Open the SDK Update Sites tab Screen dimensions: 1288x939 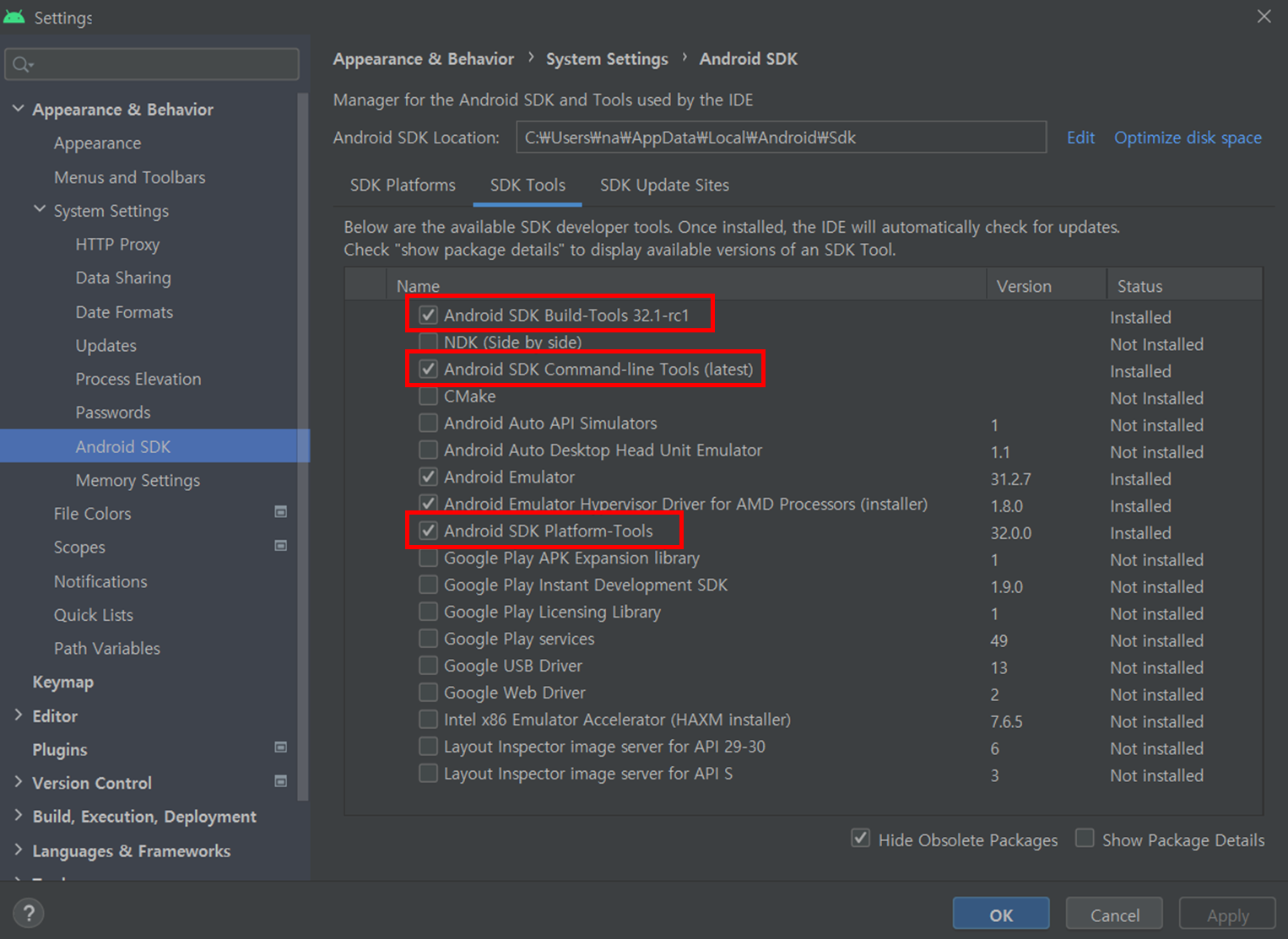664,185
